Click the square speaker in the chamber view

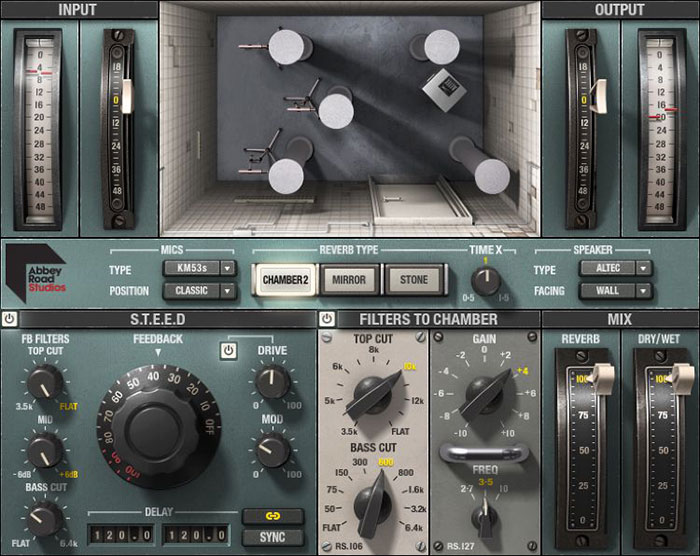tap(444, 90)
